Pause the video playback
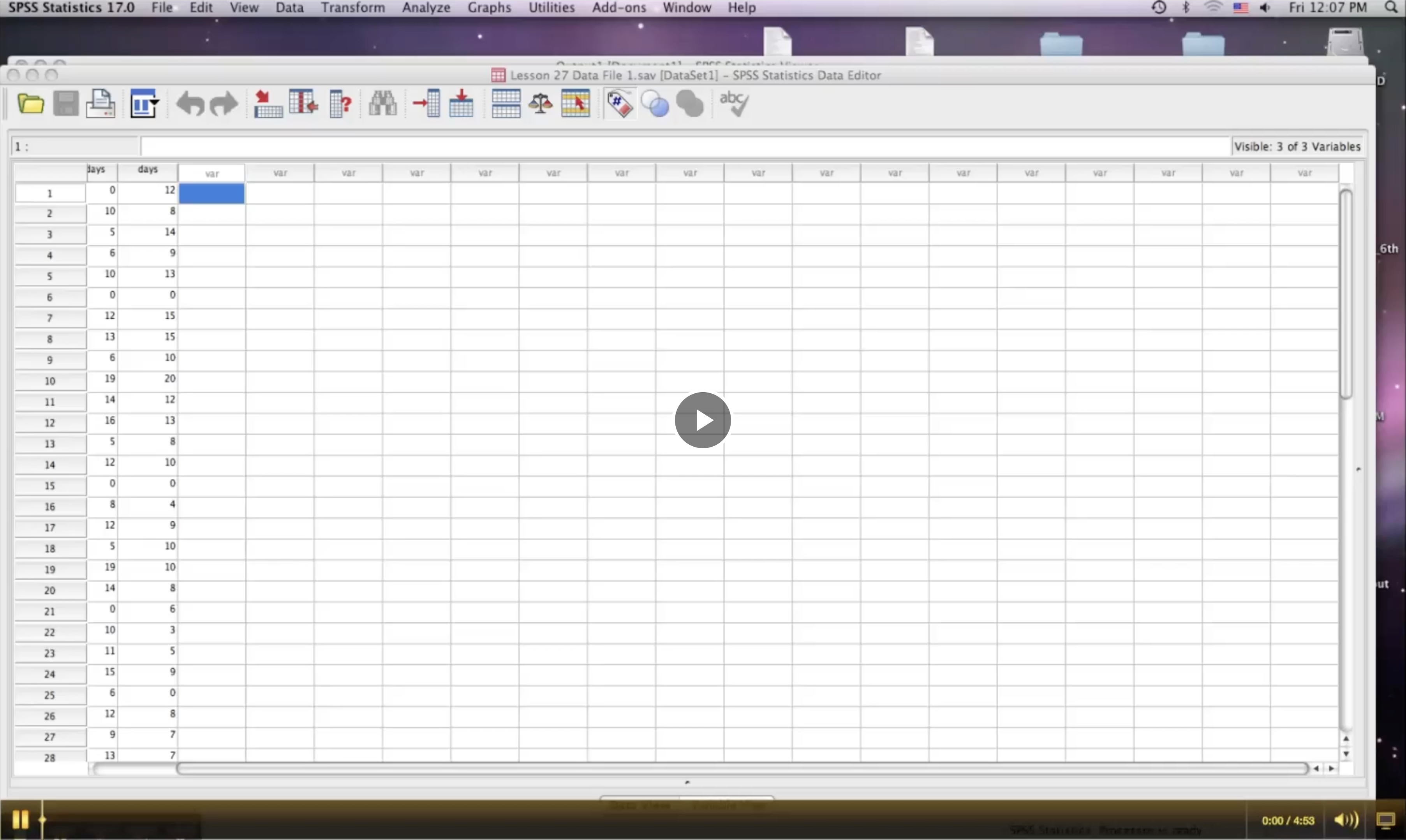 tap(20, 819)
